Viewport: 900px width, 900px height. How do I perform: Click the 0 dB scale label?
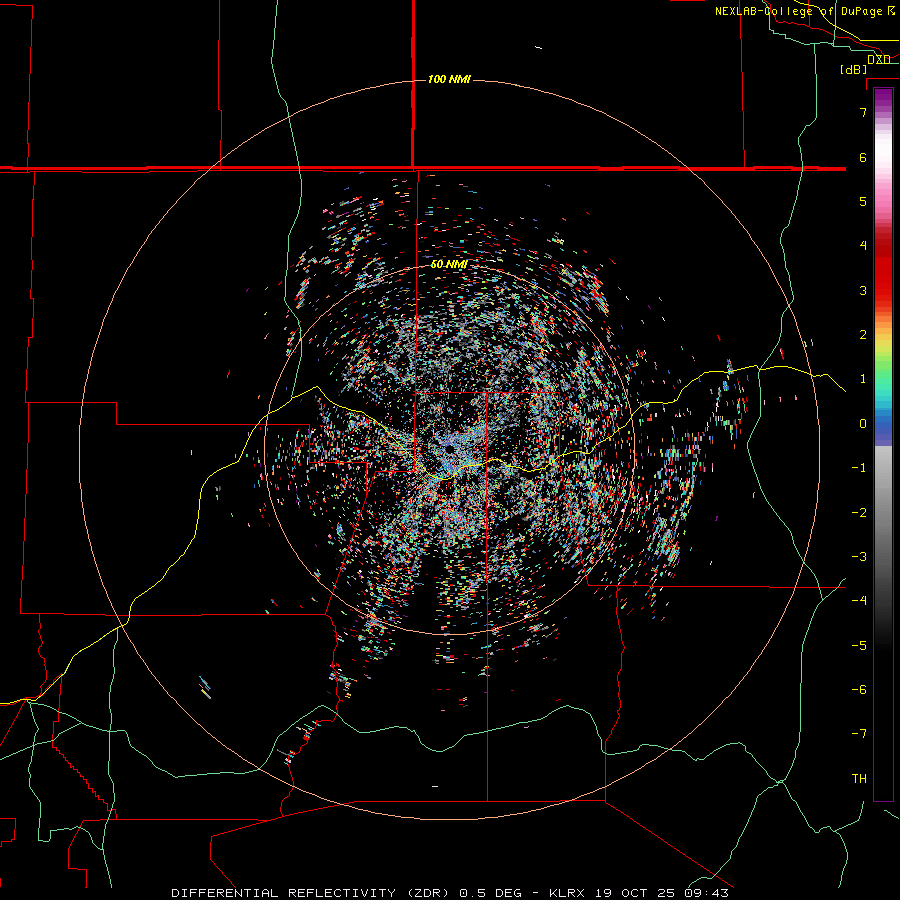click(x=863, y=424)
